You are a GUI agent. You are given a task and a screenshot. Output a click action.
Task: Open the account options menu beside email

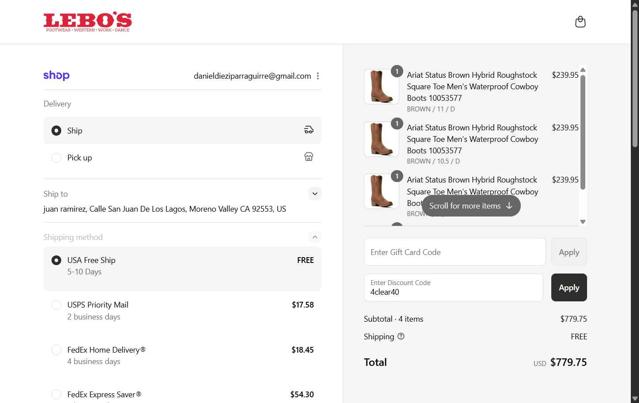coord(318,76)
